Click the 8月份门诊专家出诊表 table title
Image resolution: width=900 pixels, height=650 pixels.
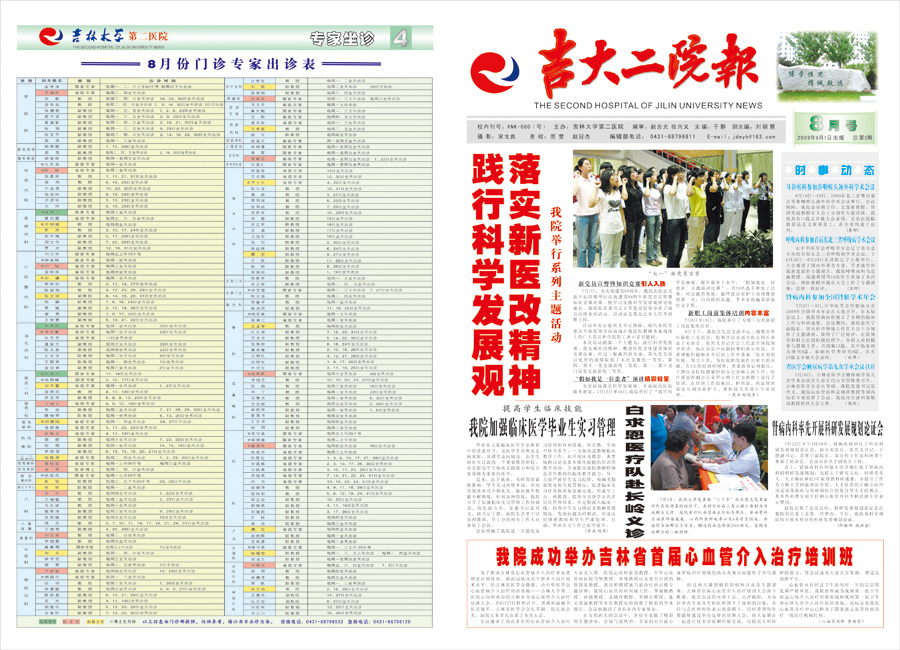click(x=232, y=64)
